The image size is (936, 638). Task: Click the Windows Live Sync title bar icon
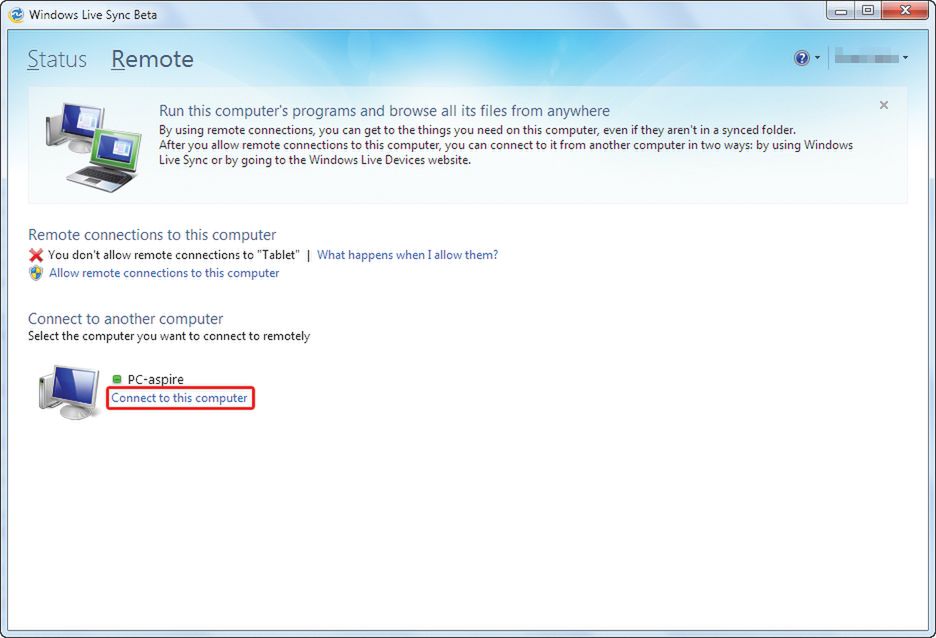16,14
